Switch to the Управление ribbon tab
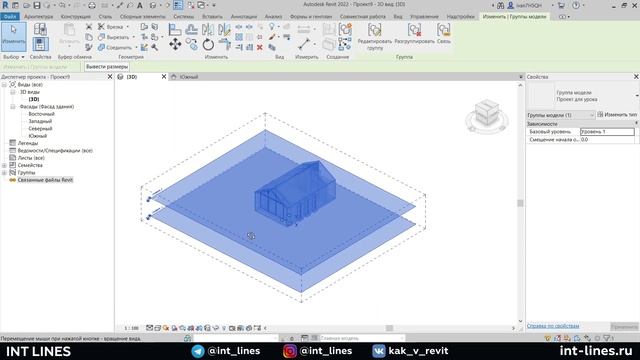This screenshot has width=640, height=360. [x=424, y=17]
